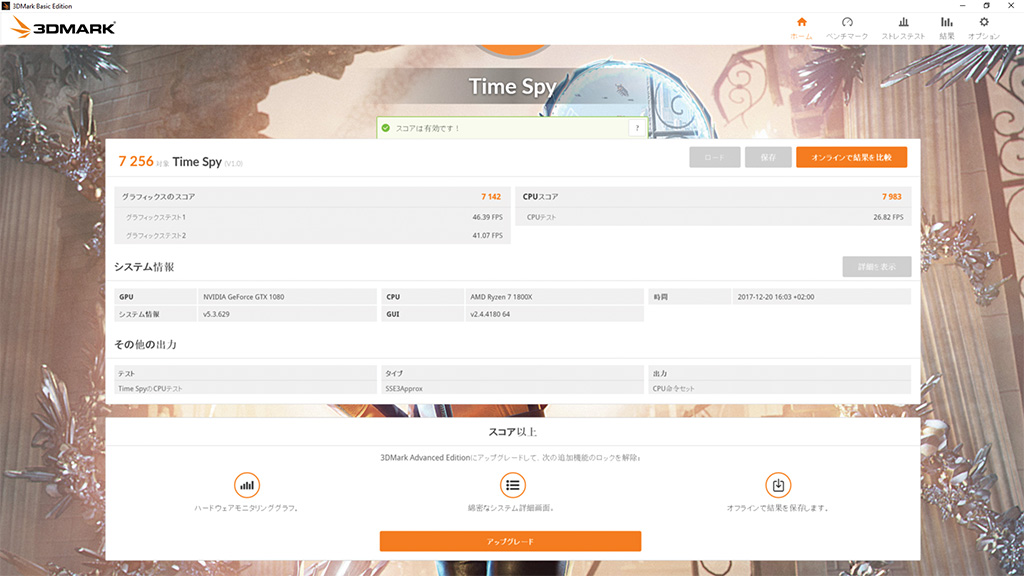Click the グラフィックステスト2 row label

pos(155,235)
